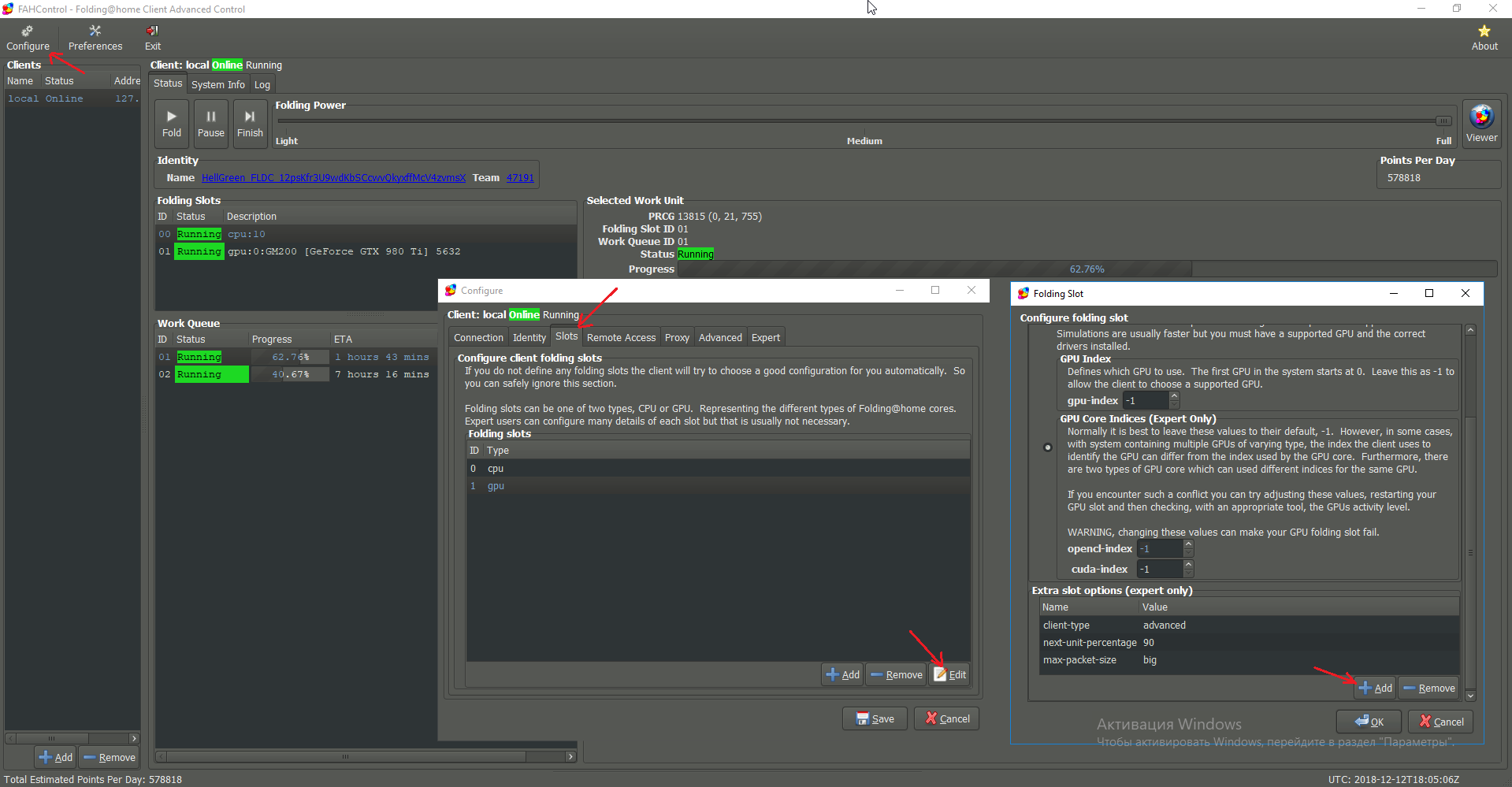
Task: Close the Configure dialog window
Action: [971, 290]
